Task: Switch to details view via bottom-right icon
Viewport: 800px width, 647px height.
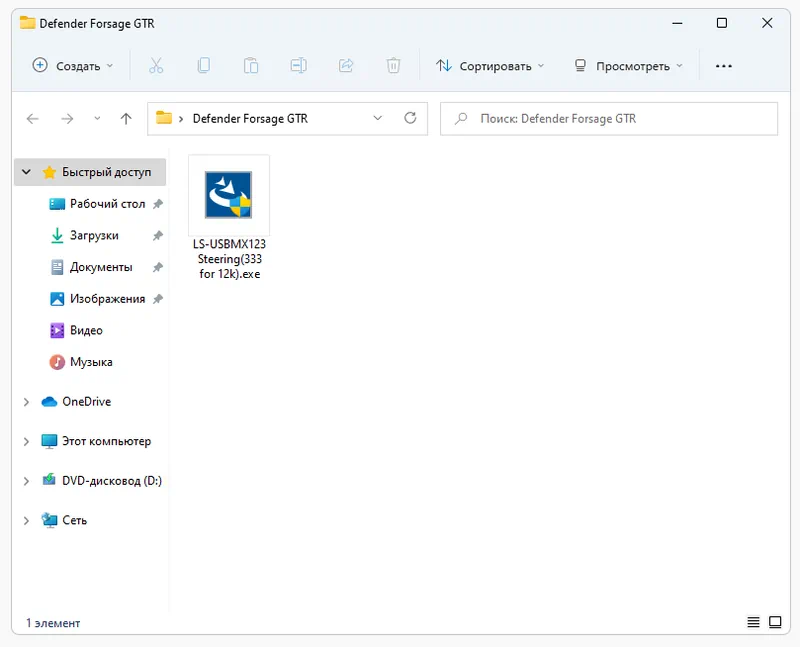Action: pos(753,622)
